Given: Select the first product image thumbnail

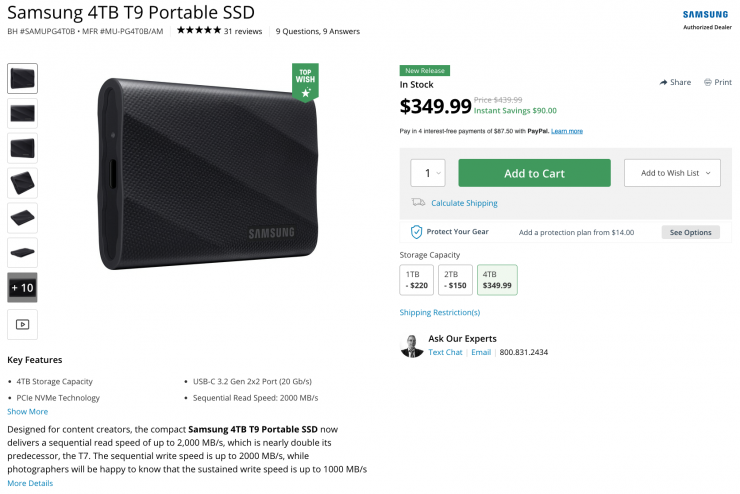Looking at the screenshot, I should pos(22,79).
